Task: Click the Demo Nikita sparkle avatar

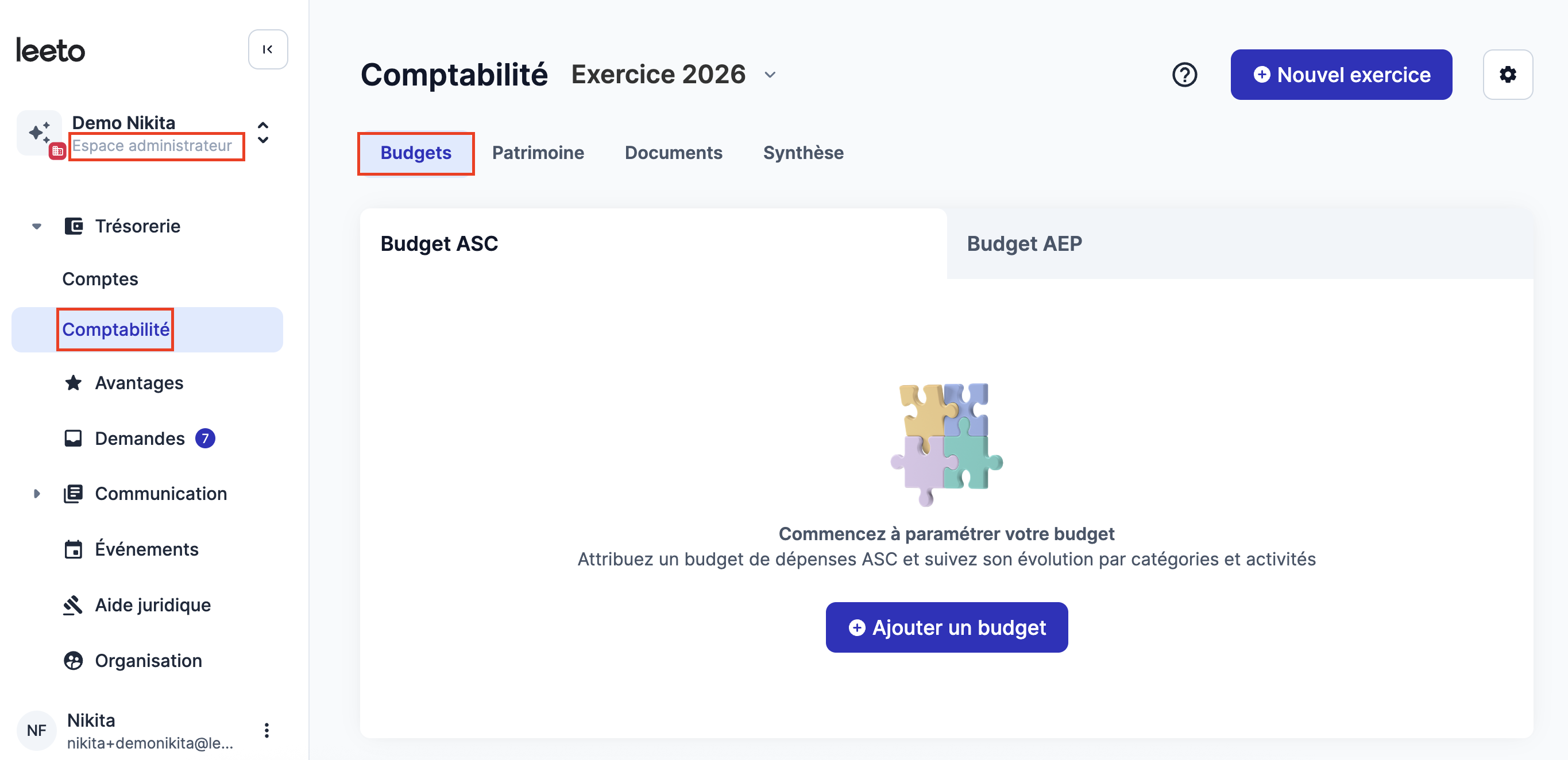Action: coord(40,133)
